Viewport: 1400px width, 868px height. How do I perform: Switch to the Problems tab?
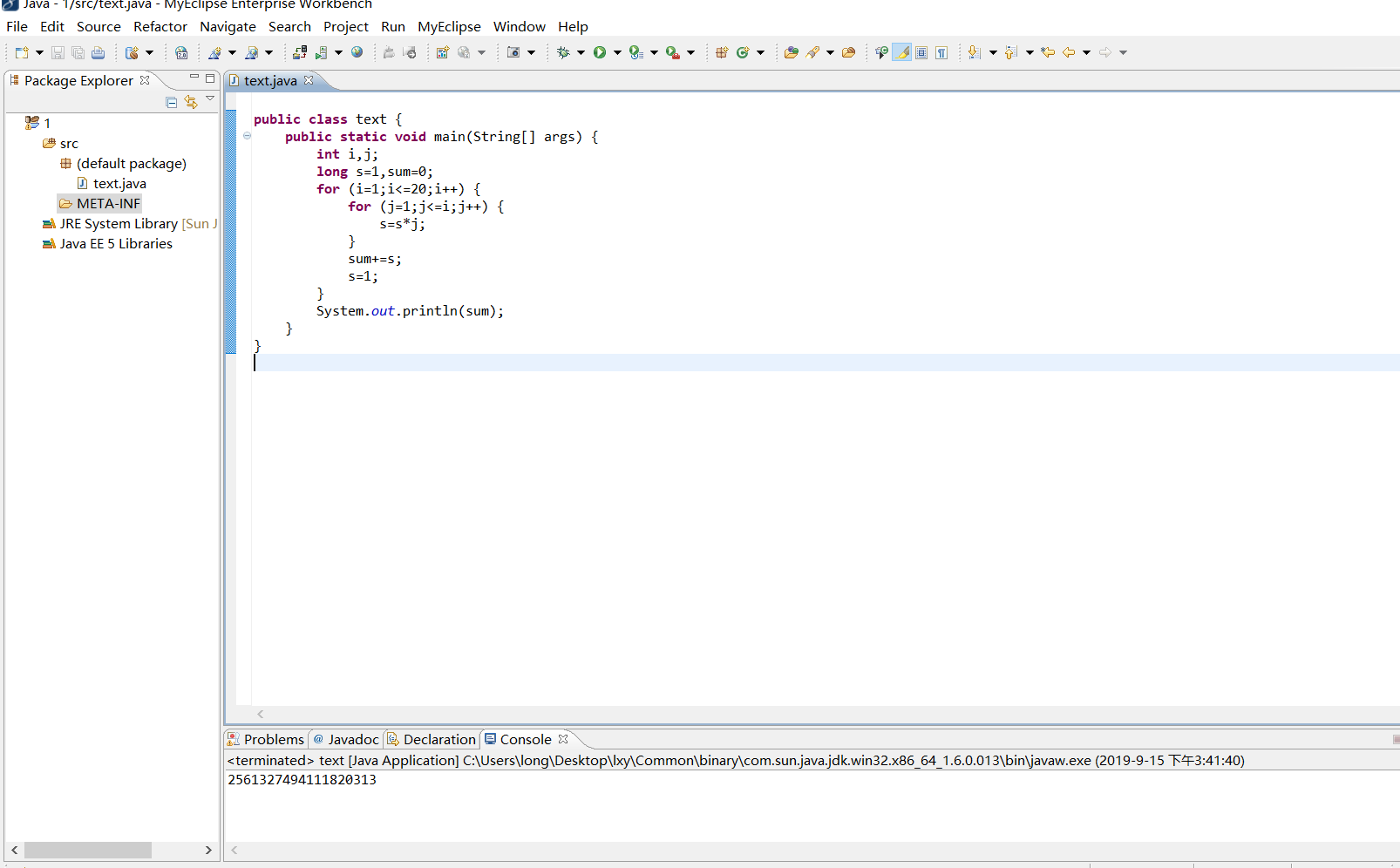(x=273, y=739)
